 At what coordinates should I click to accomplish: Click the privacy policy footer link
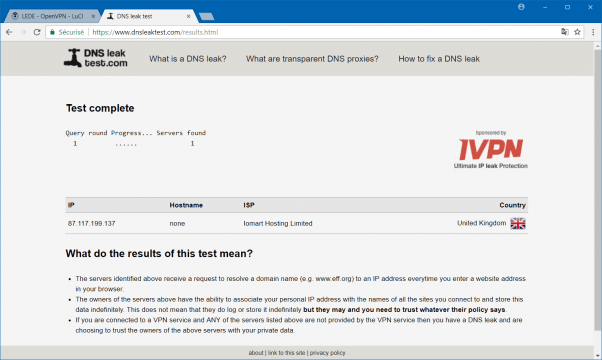[327, 353]
